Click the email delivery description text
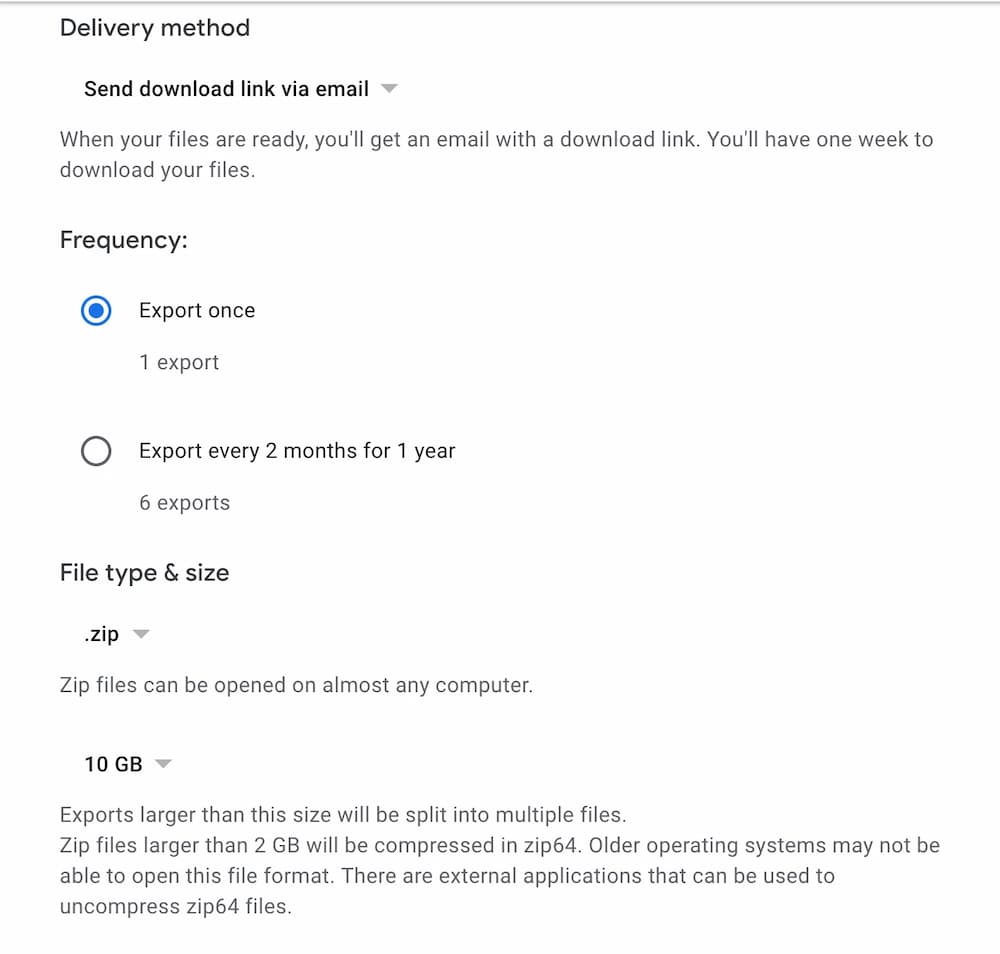The height and width of the screenshot is (954, 1000). [497, 154]
